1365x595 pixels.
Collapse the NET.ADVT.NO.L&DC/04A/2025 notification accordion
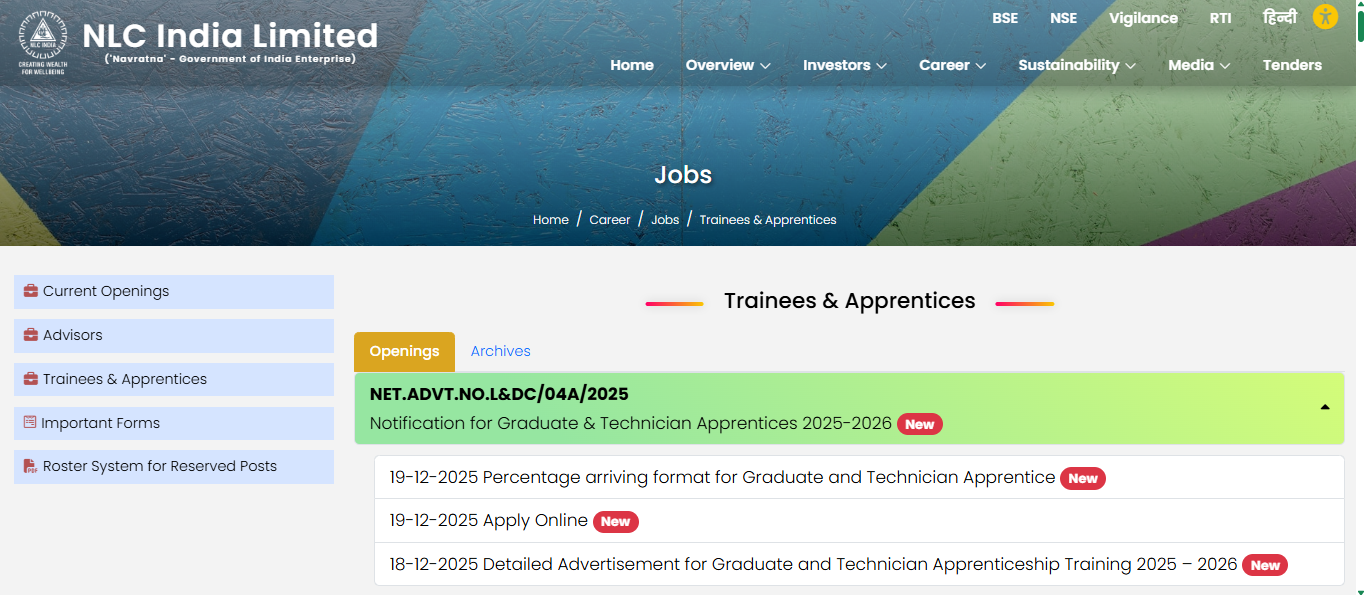[1325, 408]
